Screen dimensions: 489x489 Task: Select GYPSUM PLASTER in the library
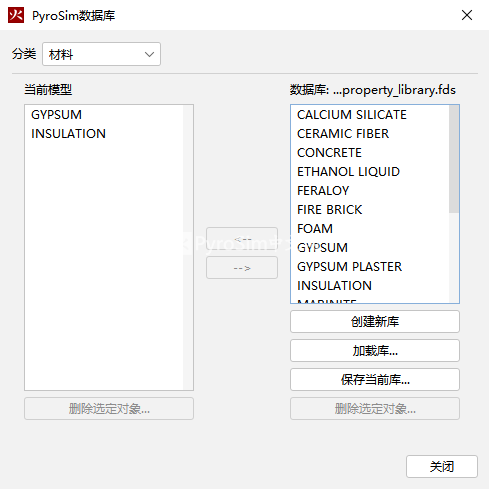point(349,267)
